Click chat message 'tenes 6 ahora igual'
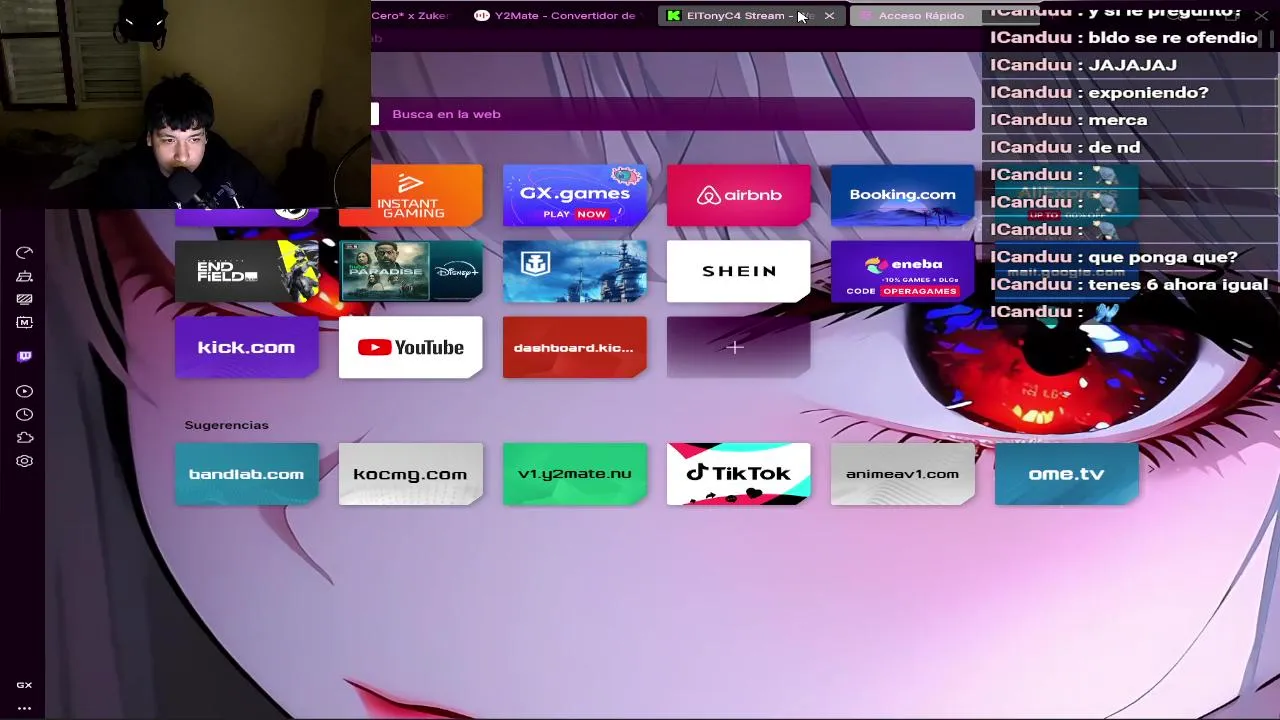 pos(1178,284)
